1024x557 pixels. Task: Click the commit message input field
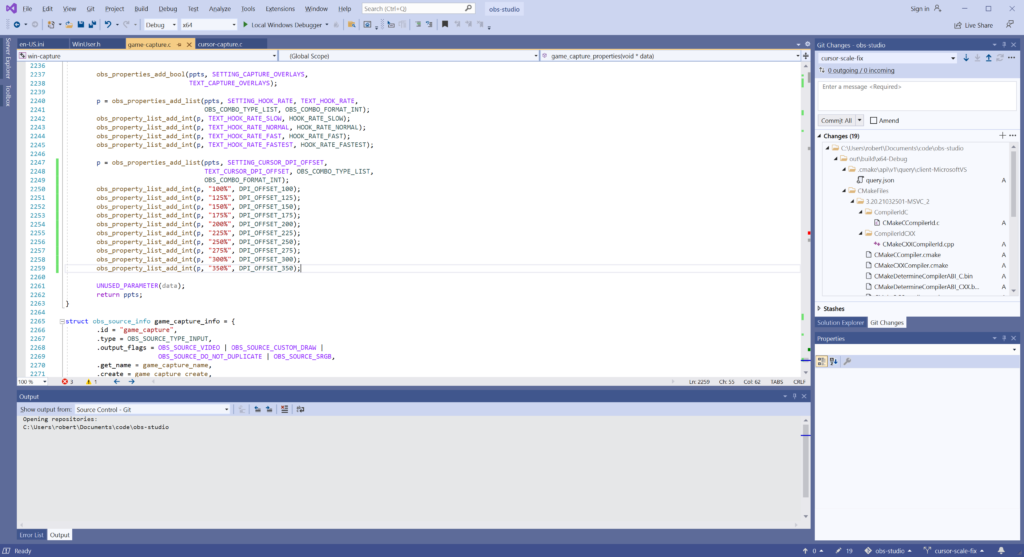[917, 95]
